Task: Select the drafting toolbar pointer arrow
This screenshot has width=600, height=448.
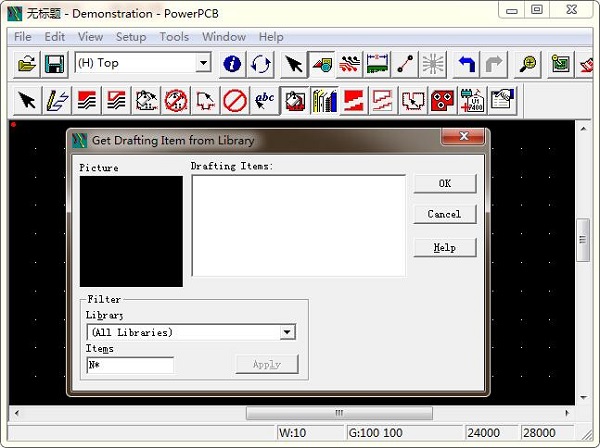Action: (x=28, y=100)
